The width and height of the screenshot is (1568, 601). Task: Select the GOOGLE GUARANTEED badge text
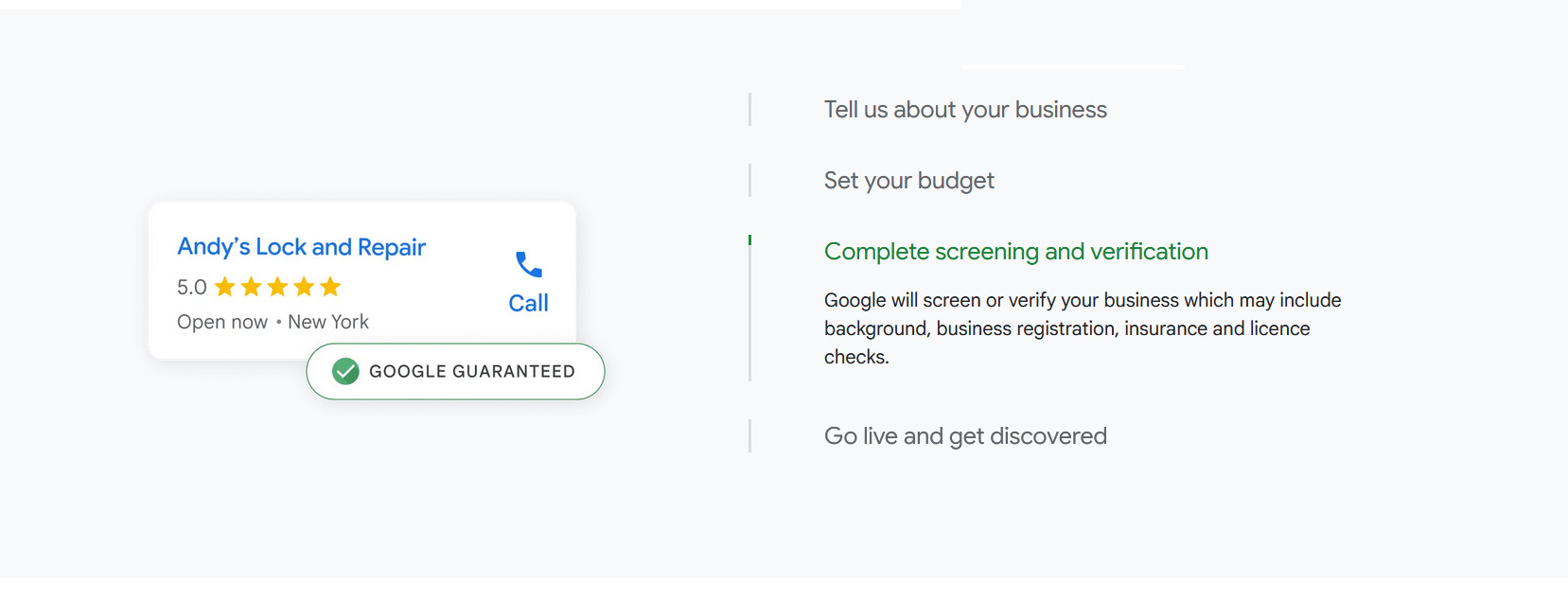tap(471, 371)
